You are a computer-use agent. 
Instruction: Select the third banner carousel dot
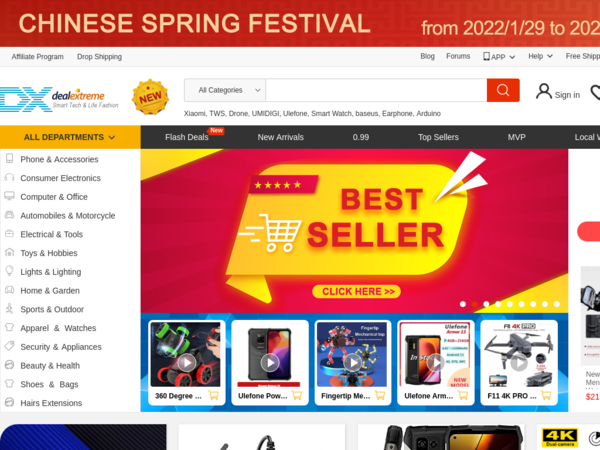pos(486,304)
